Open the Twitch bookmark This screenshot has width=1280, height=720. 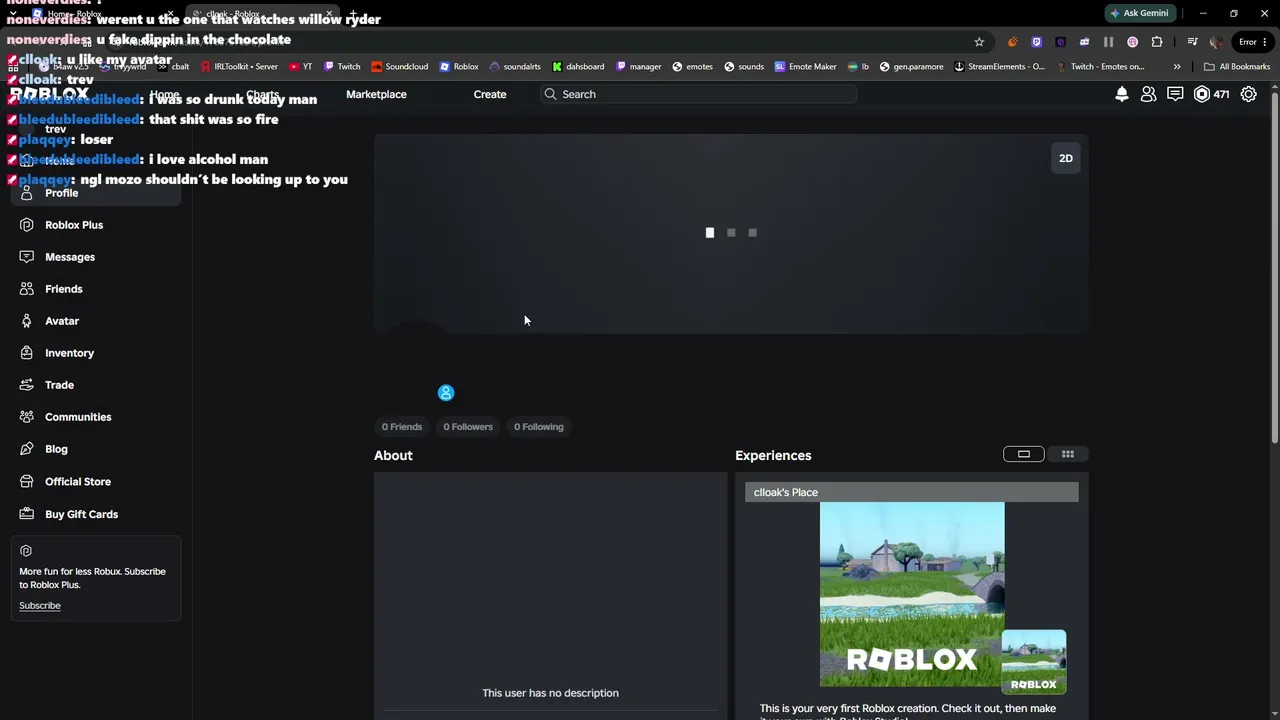point(342,67)
